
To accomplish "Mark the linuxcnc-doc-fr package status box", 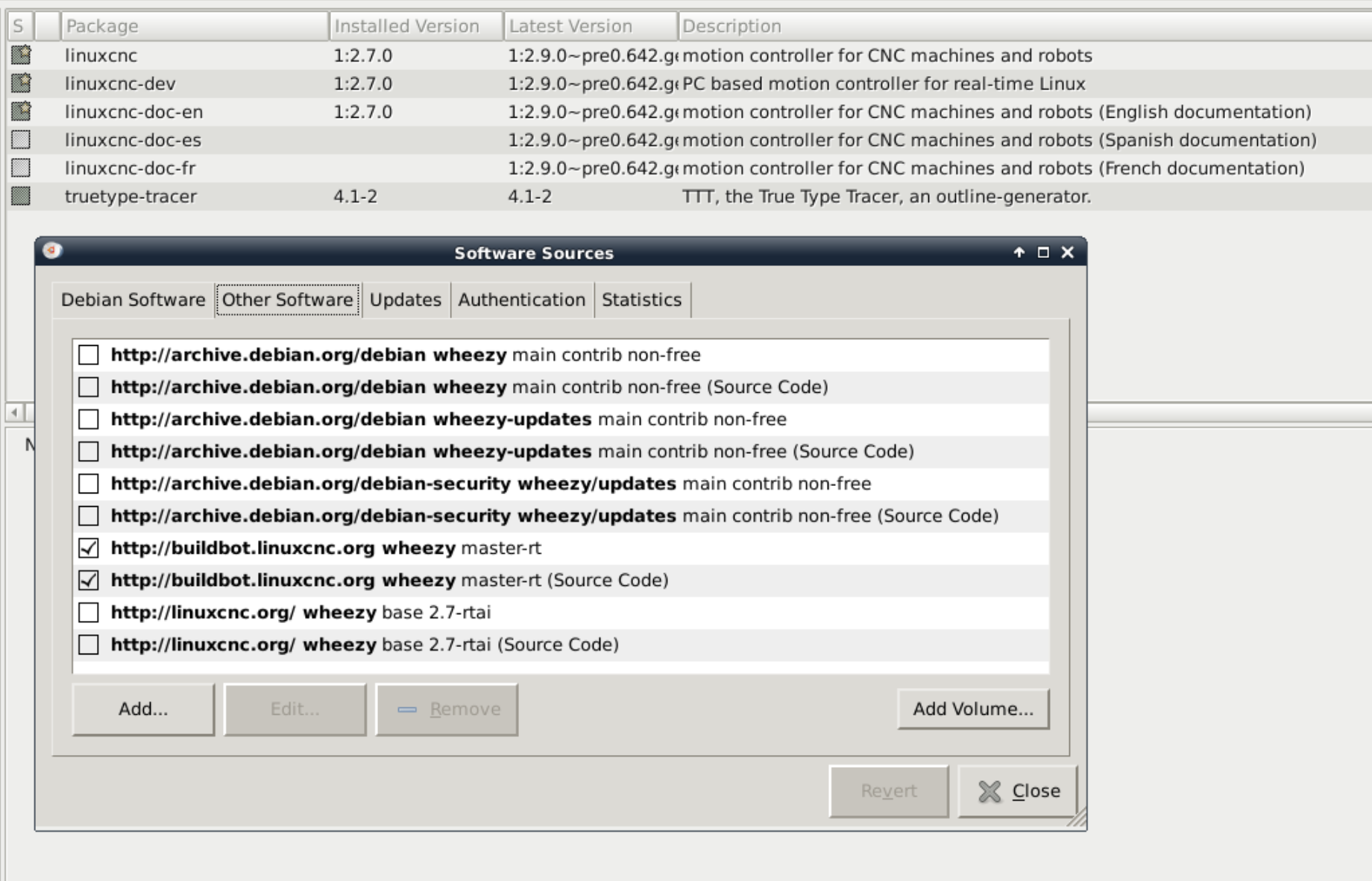I will coord(21,168).
